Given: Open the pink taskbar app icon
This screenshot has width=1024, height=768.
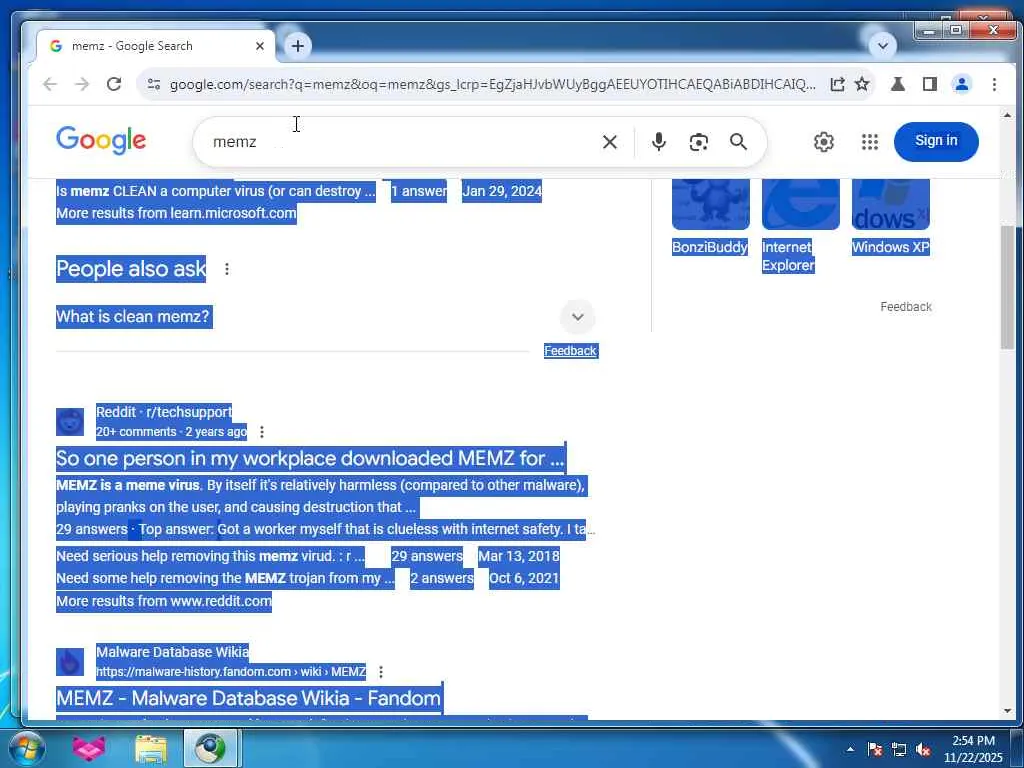Looking at the screenshot, I should pyautogui.click(x=89, y=748).
